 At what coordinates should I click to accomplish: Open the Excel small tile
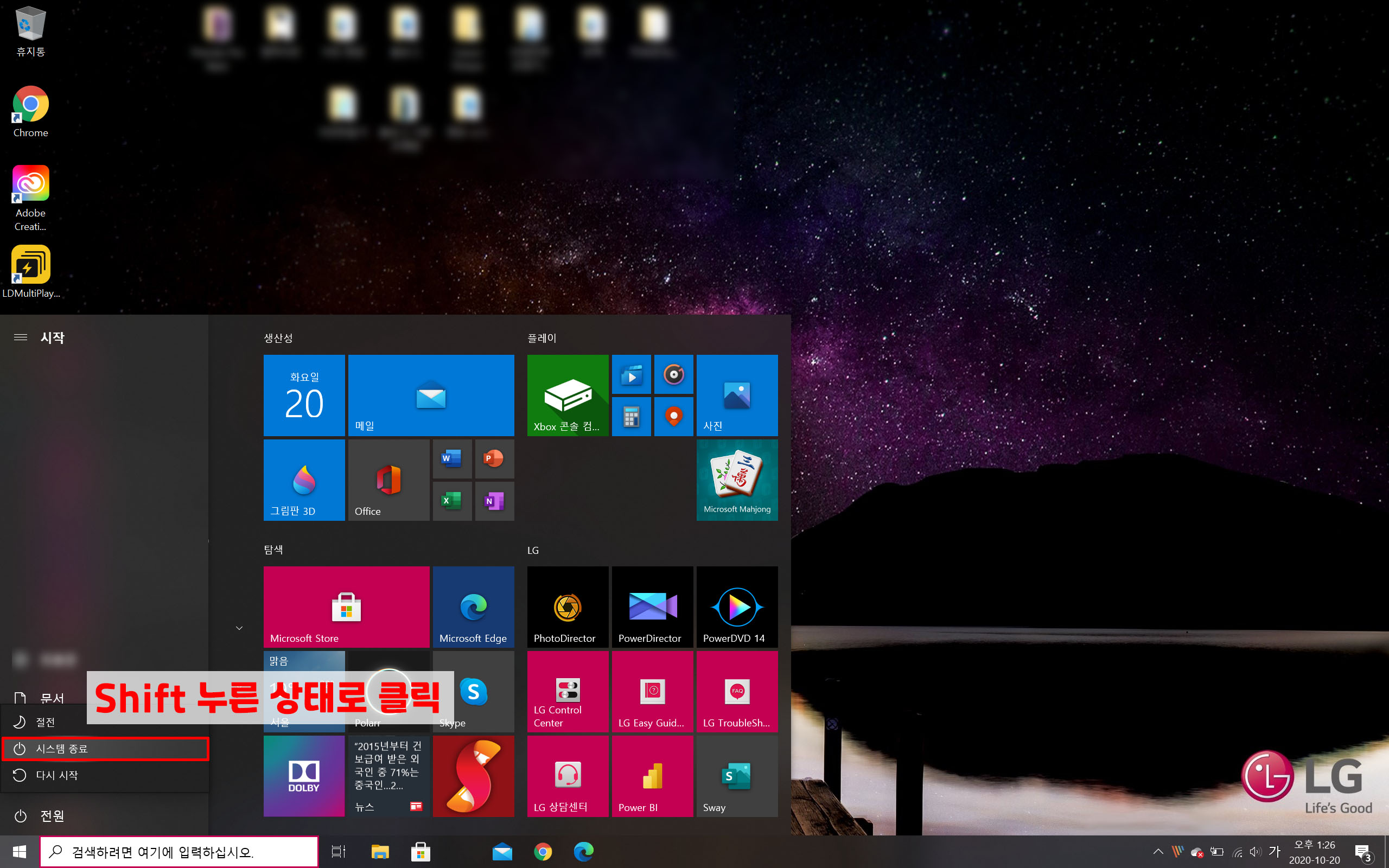pos(452,501)
